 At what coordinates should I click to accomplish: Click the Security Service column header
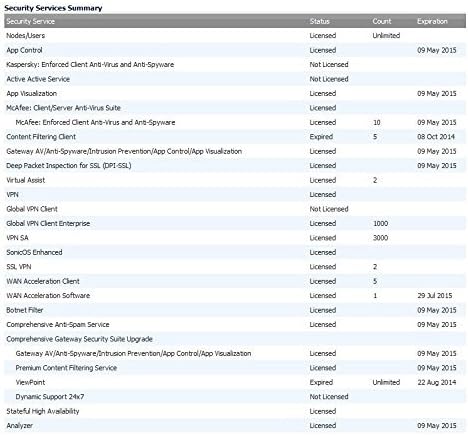click(x=30, y=21)
